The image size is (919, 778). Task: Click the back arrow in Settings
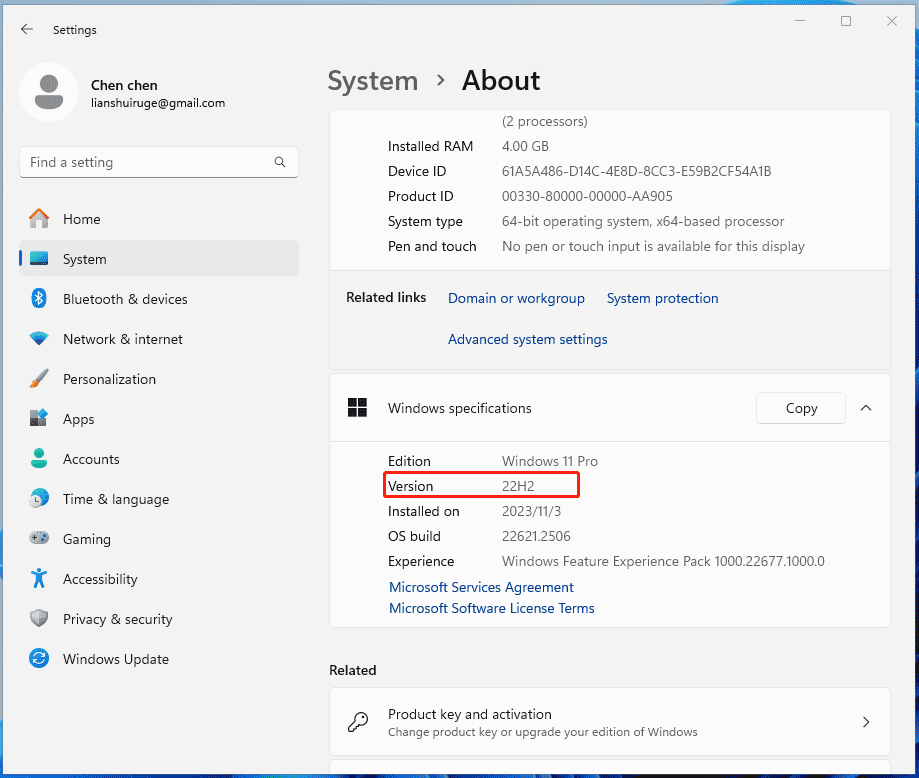(27, 29)
